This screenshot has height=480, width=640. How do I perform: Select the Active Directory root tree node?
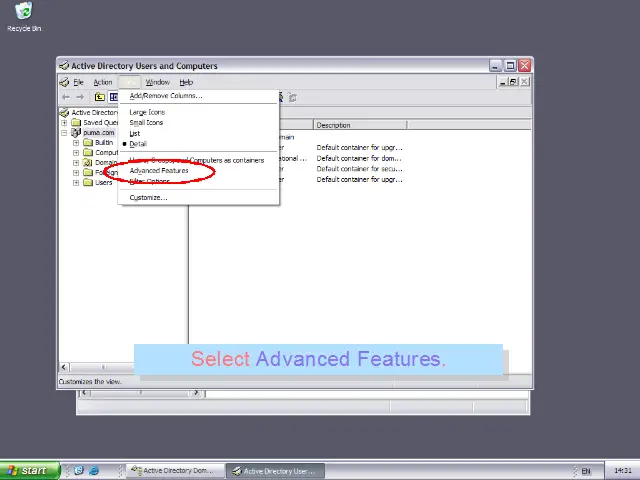click(95, 112)
